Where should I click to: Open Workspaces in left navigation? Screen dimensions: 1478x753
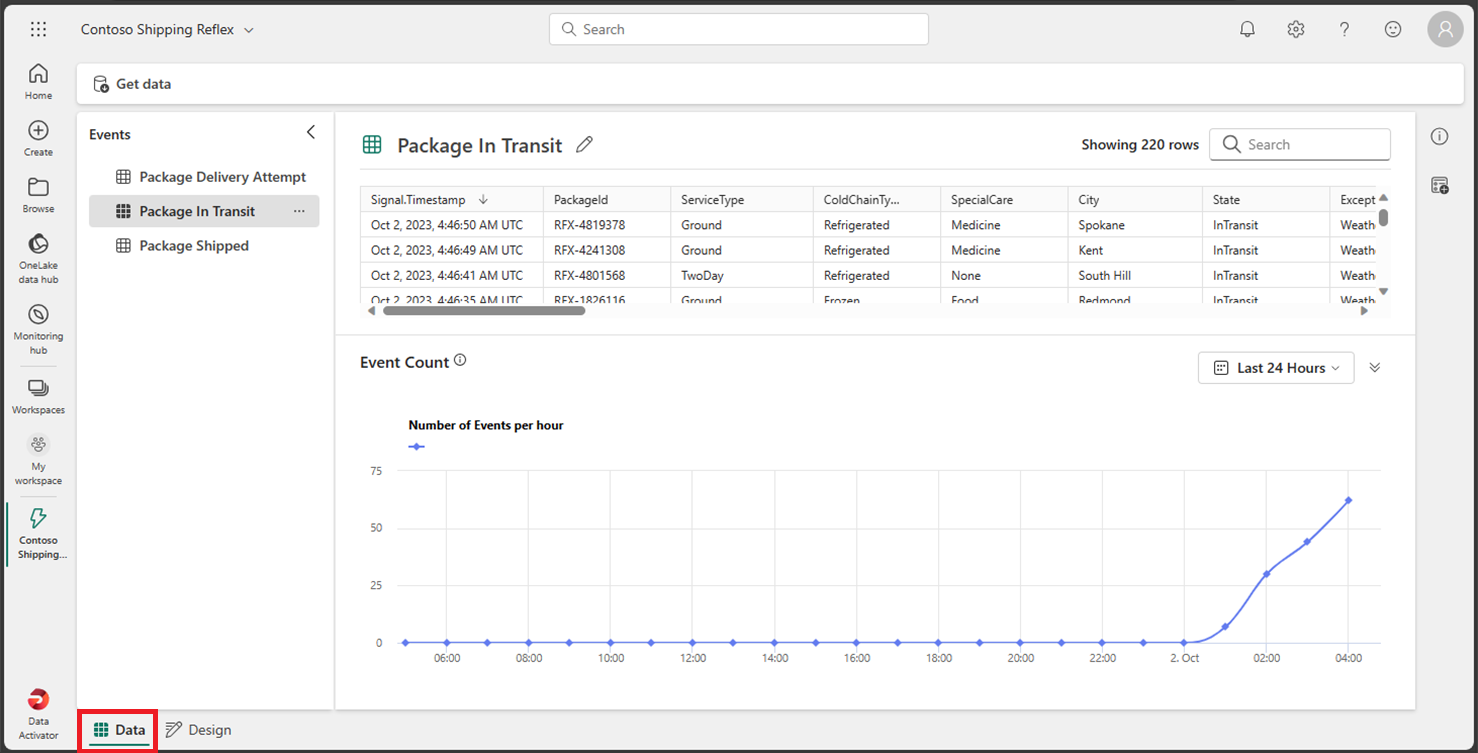(38, 396)
